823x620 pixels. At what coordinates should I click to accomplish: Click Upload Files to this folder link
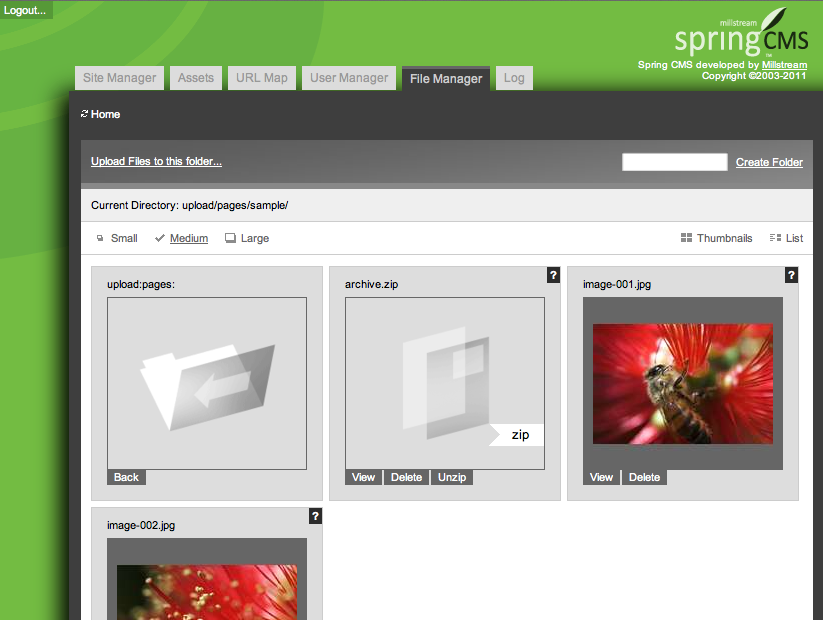tap(156, 161)
